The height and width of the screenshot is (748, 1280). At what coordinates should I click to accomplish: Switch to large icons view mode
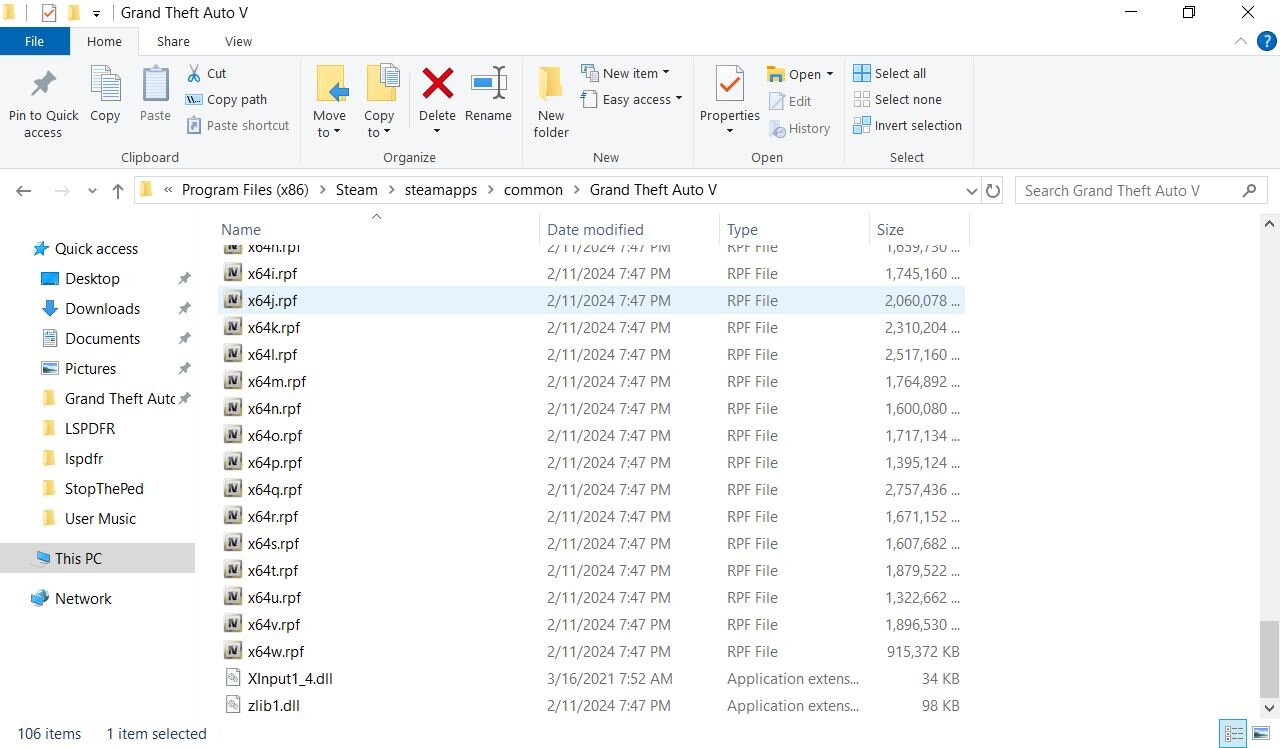(1261, 733)
